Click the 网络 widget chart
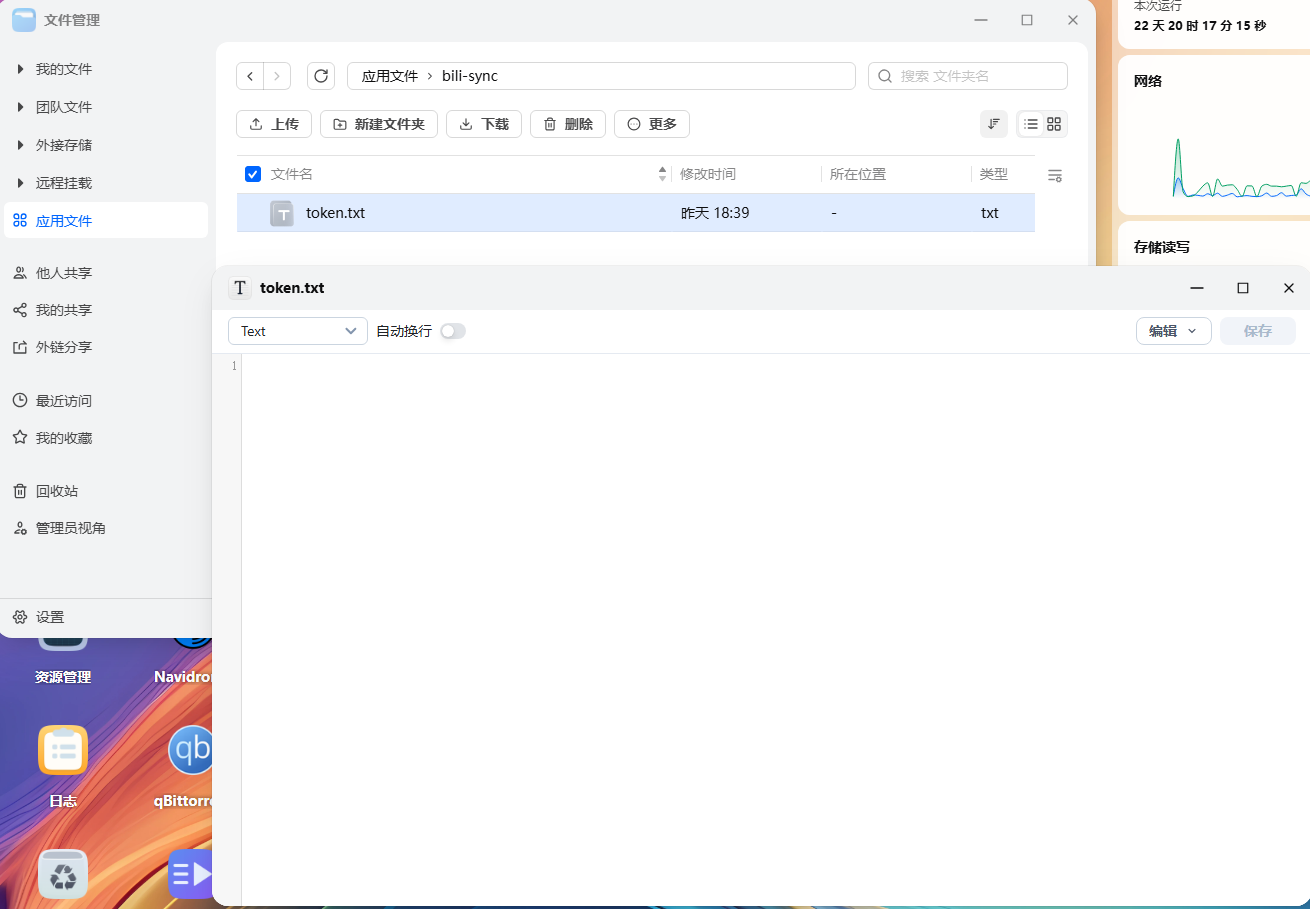Image resolution: width=1310 pixels, height=909 pixels. click(1240, 167)
